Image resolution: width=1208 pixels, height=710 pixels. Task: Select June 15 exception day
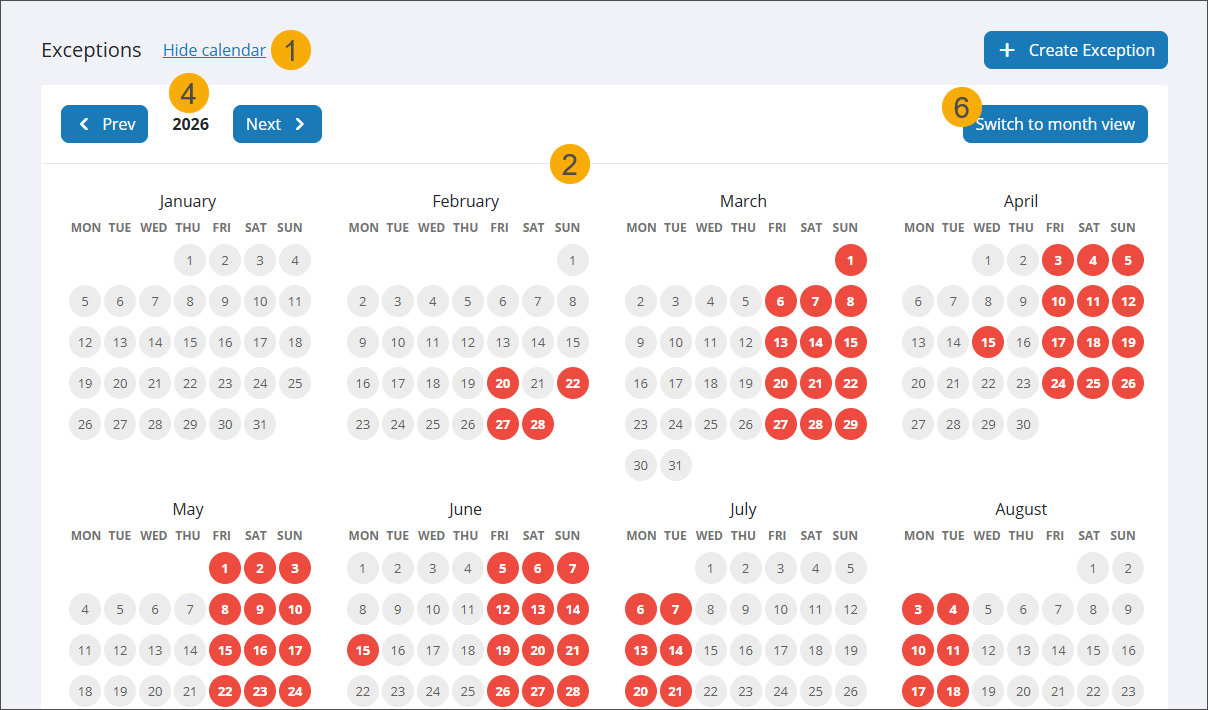pos(363,650)
